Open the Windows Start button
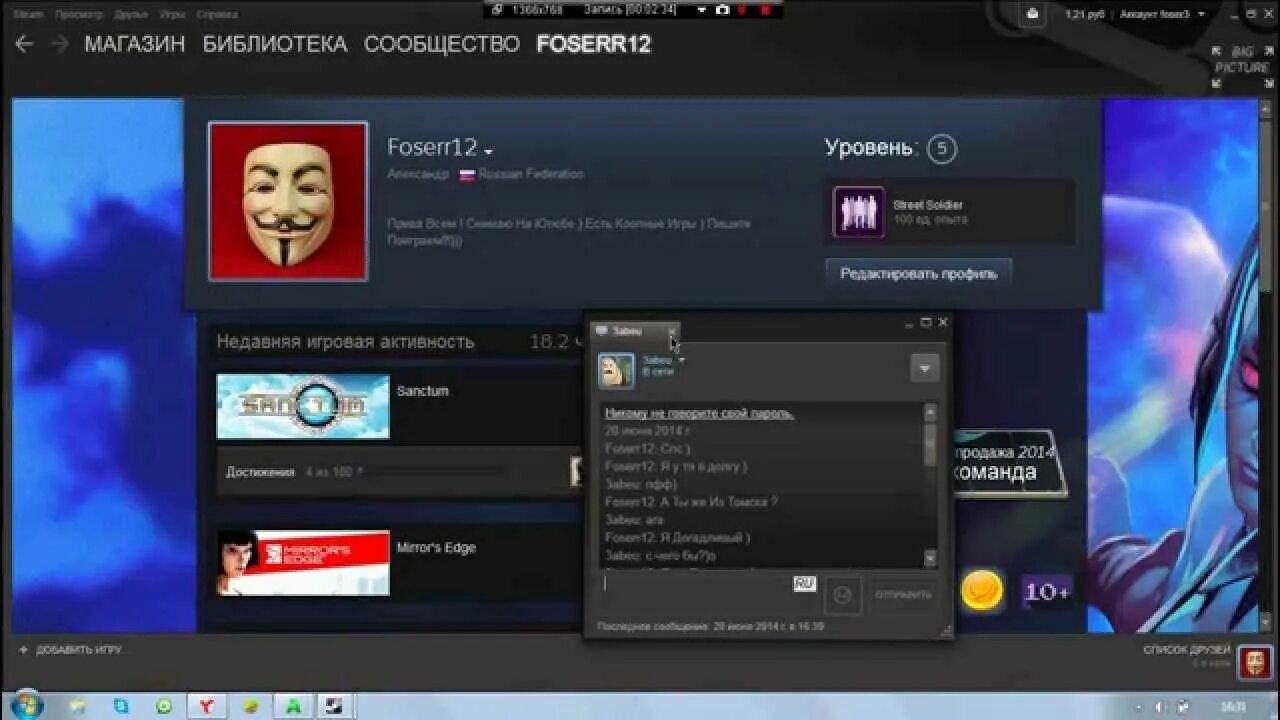Image resolution: width=1280 pixels, height=720 pixels. (25, 705)
